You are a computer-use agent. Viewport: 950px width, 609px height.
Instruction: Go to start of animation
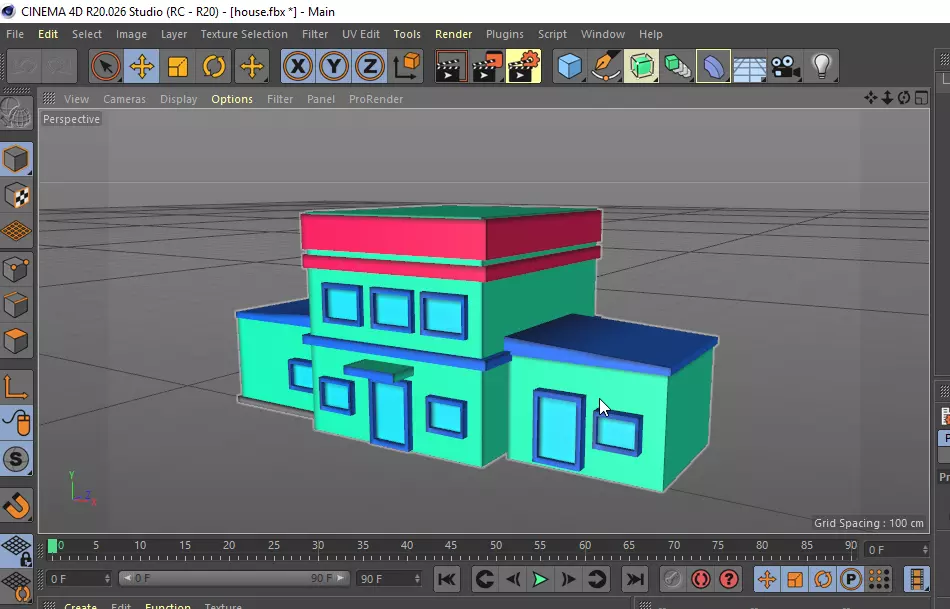447,579
